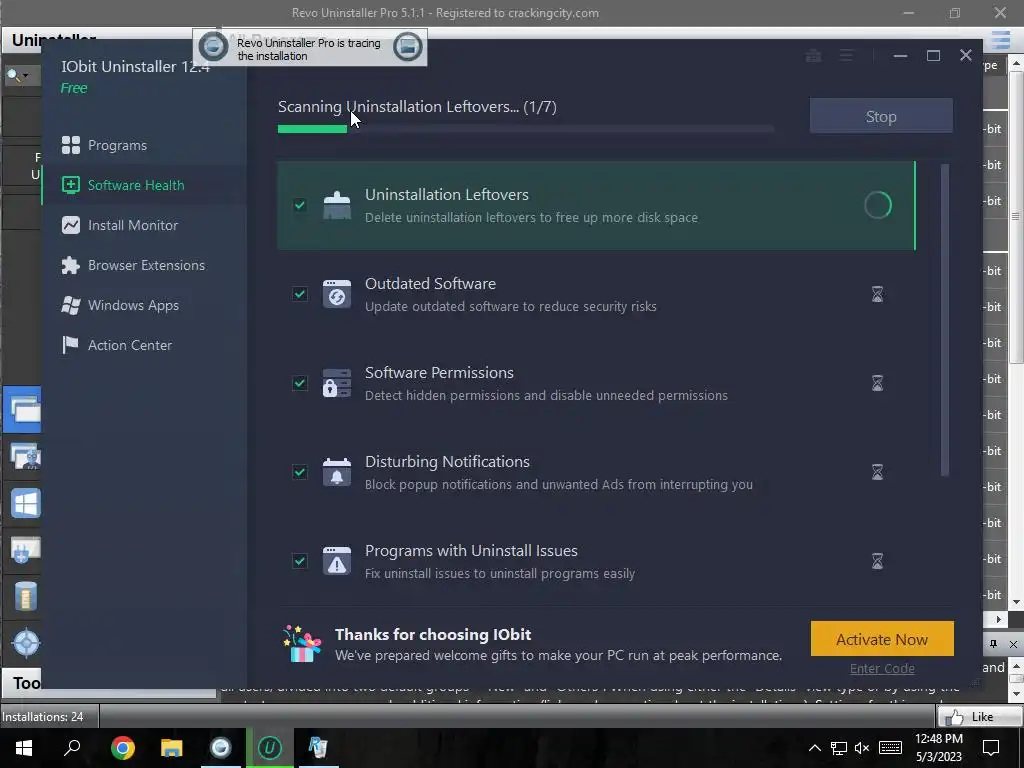
Task: Click the Action Center flag icon
Action: (71, 345)
